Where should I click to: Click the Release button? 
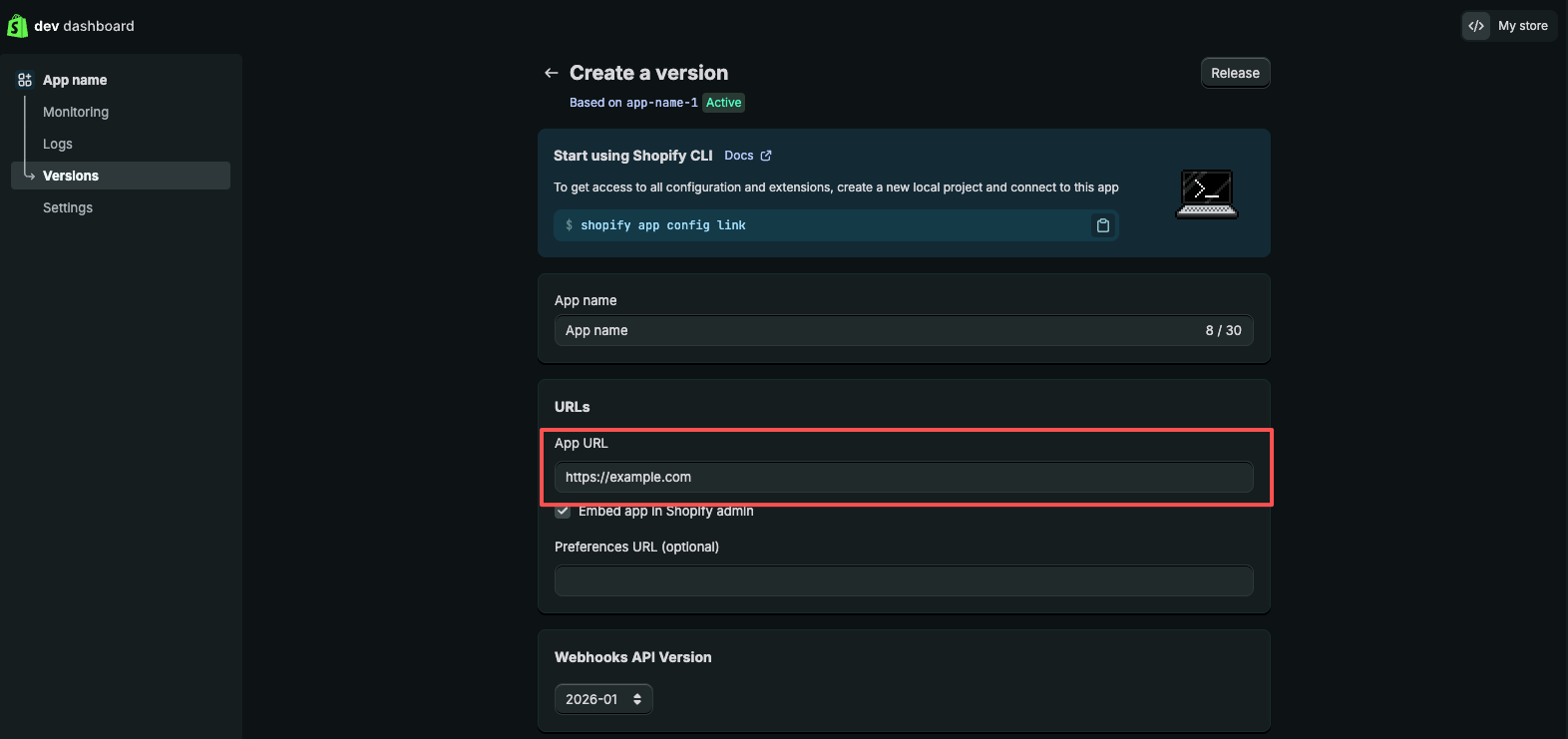tap(1235, 73)
